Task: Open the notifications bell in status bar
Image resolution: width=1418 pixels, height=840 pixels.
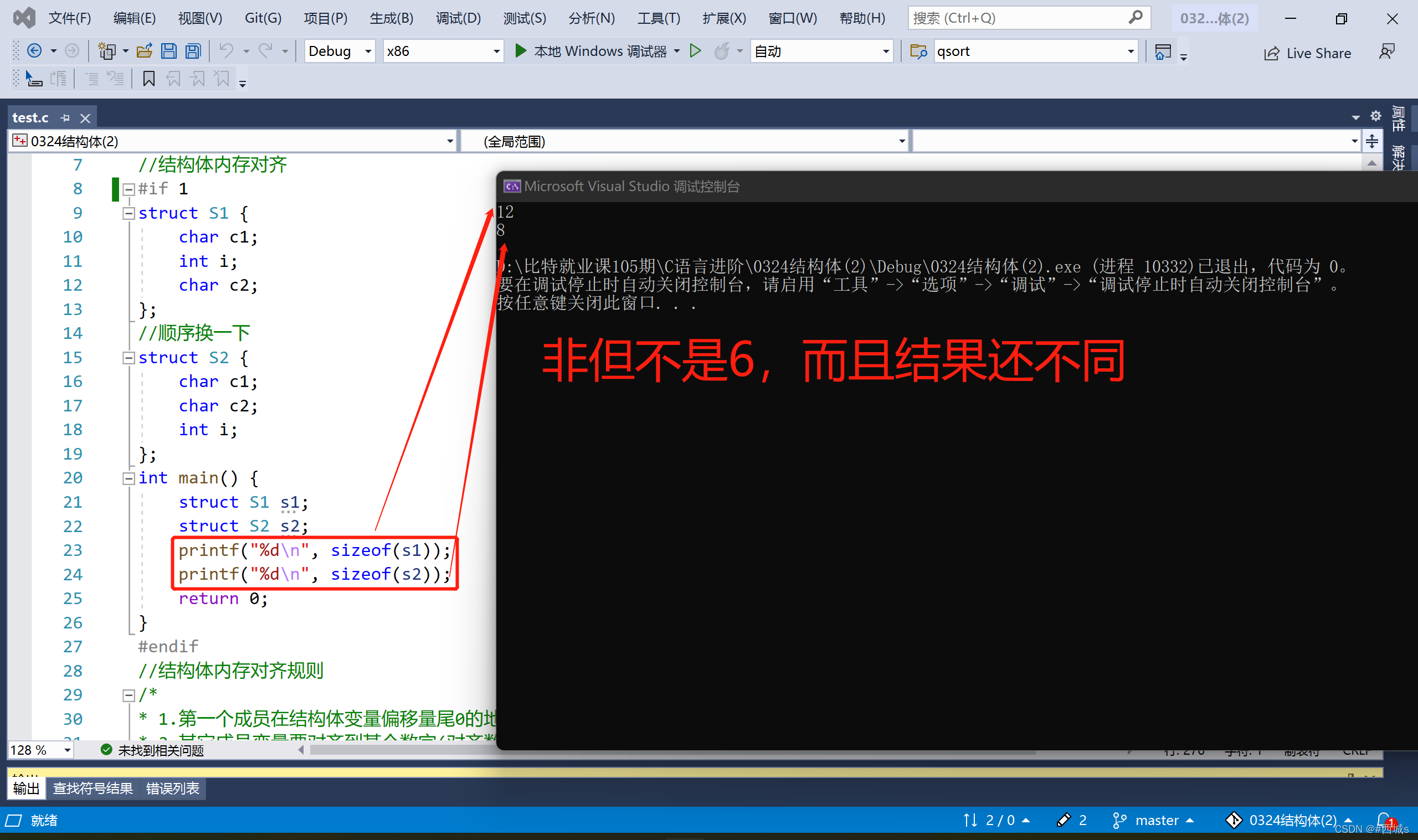Action: coord(1384,820)
